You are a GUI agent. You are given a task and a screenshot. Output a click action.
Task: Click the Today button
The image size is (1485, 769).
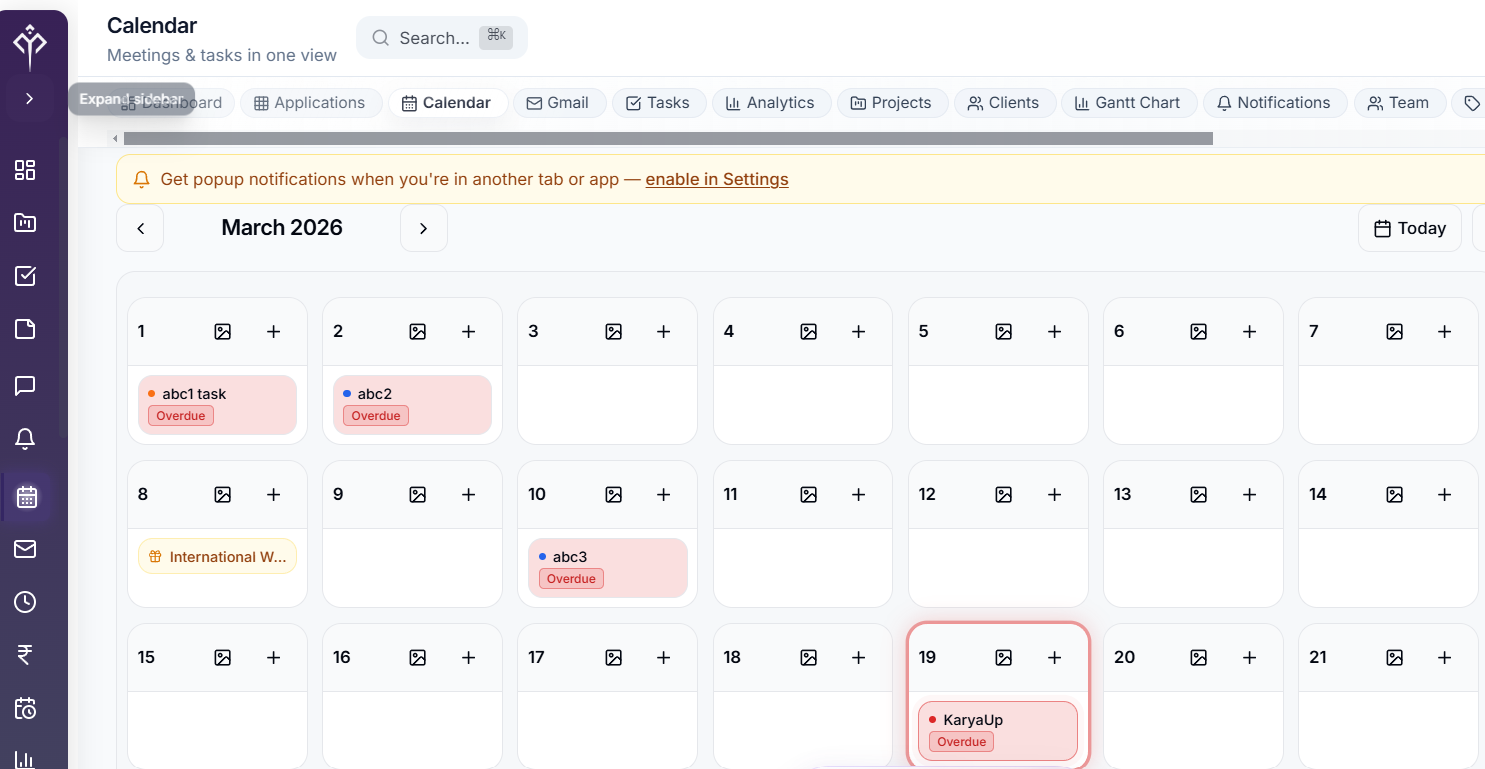click(1409, 228)
